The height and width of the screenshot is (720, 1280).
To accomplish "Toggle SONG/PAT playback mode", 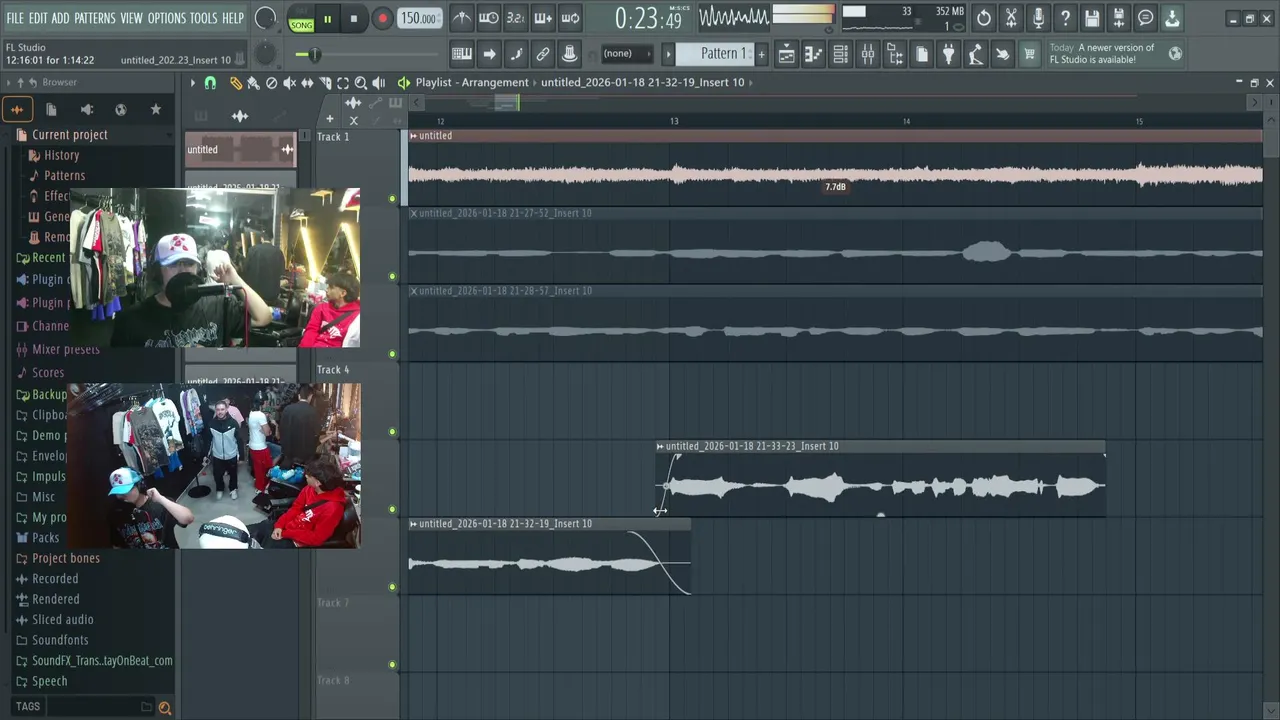I will [x=301, y=19].
